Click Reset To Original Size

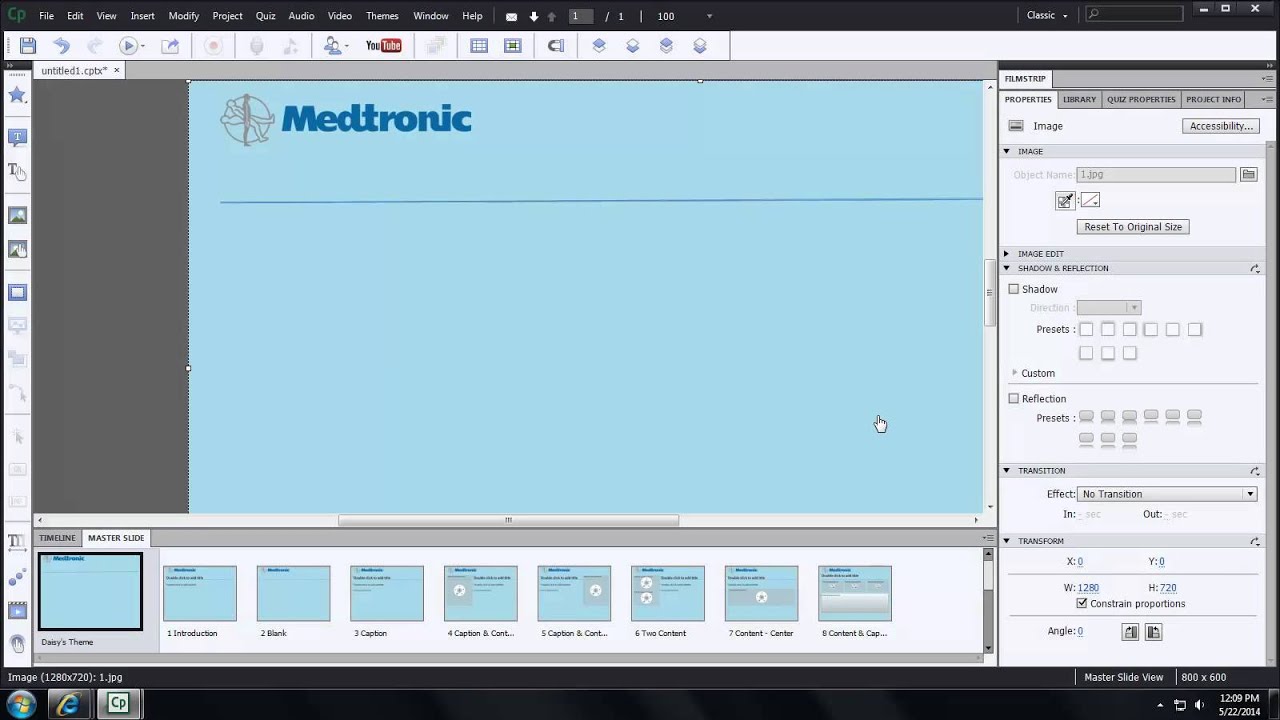click(x=1133, y=227)
